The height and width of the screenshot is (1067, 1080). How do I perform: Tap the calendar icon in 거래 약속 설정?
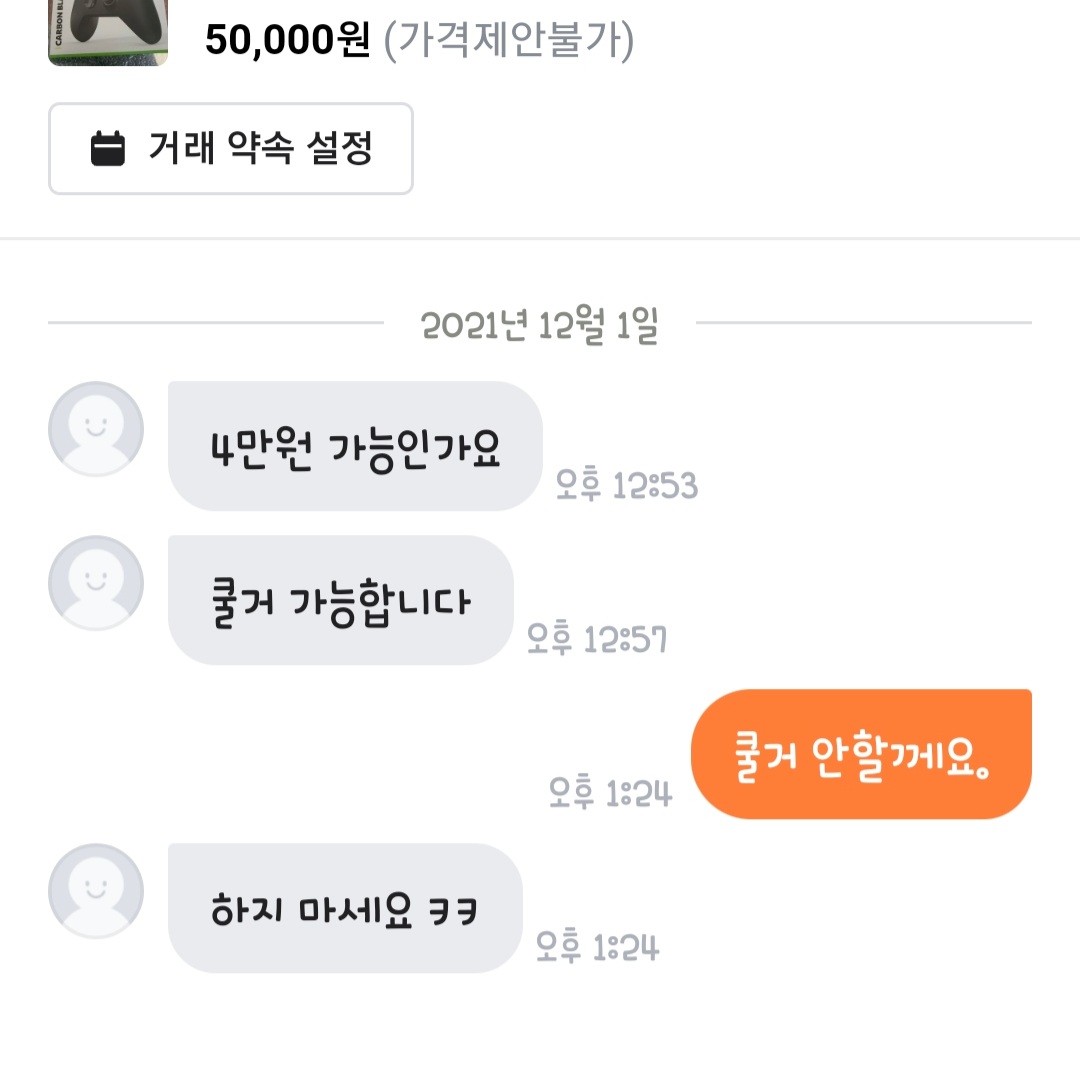108,149
